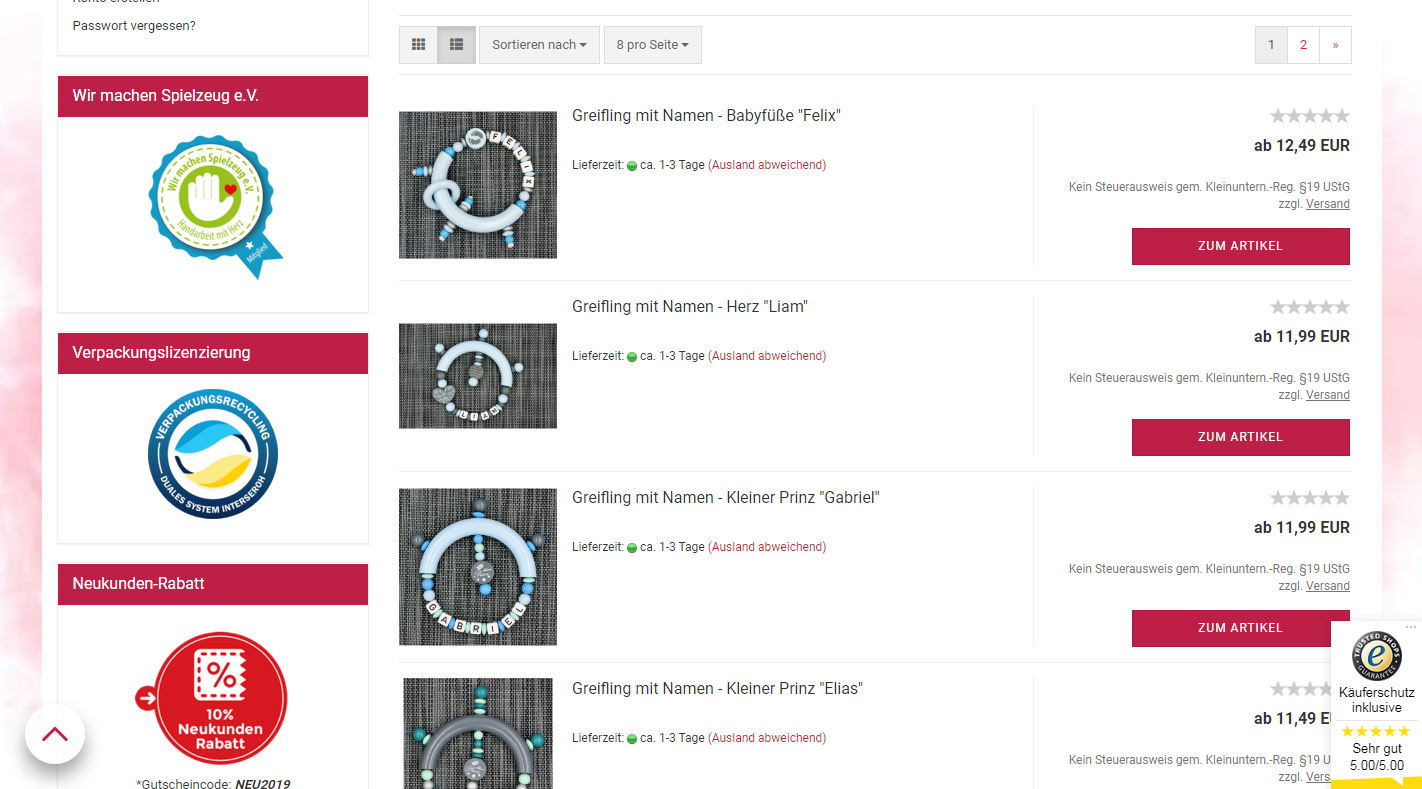Click price ab 11,99 EUR for Liam

tap(1301, 337)
